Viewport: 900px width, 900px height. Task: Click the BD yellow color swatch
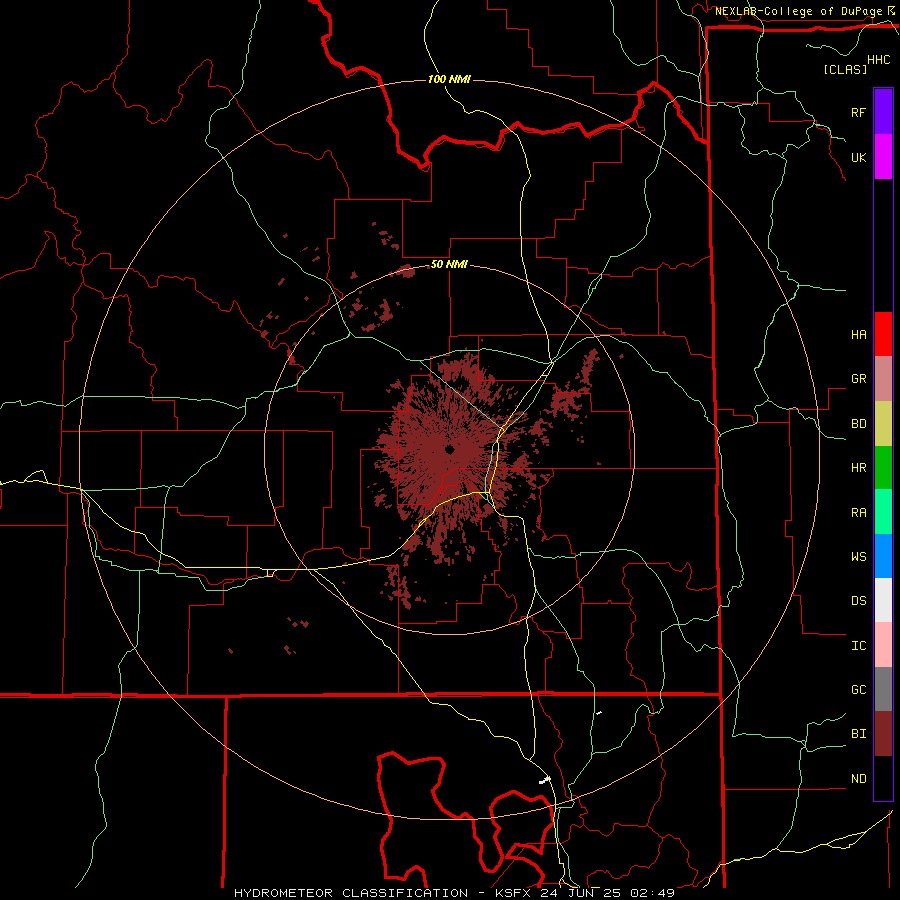(883, 424)
